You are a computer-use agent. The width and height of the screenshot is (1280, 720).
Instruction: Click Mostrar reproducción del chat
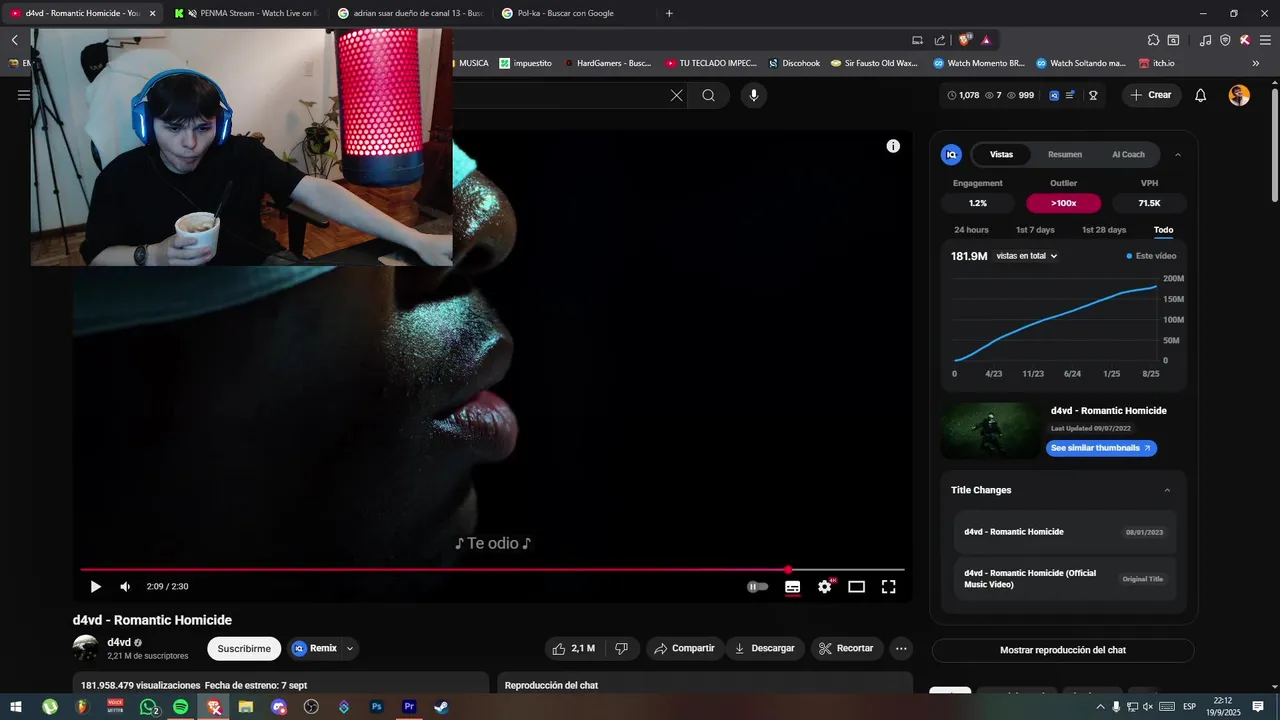[1063, 650]
